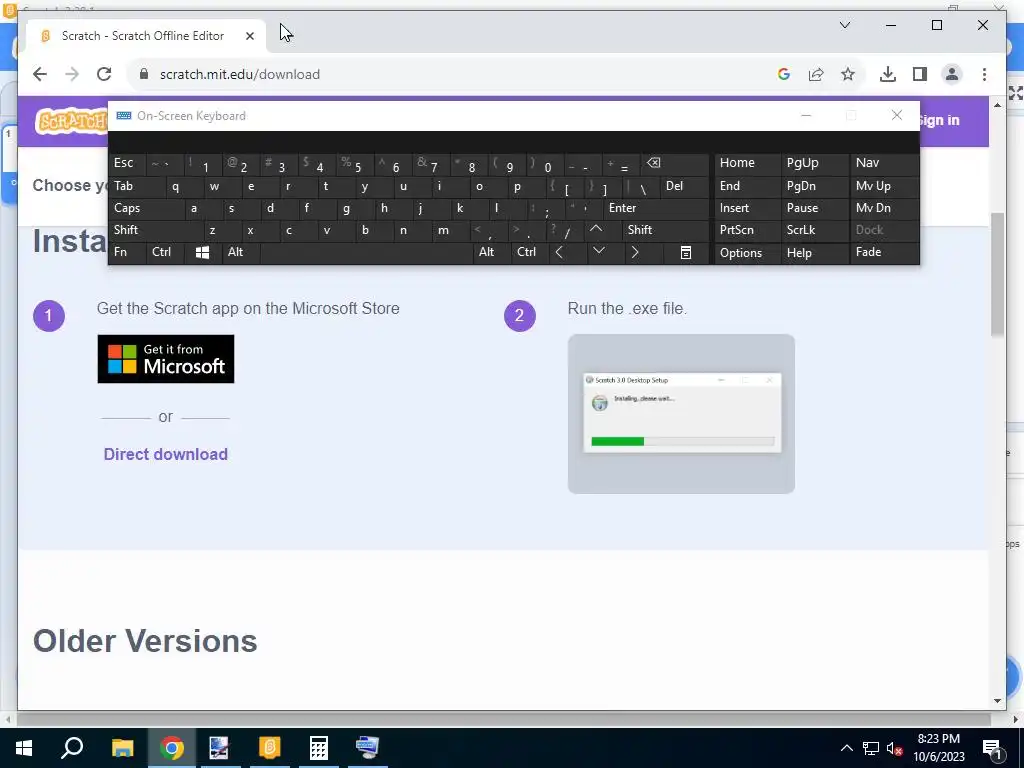Click the Fade key on keyboard
This screenshot has height=768, width=1024.
point(884,252)
